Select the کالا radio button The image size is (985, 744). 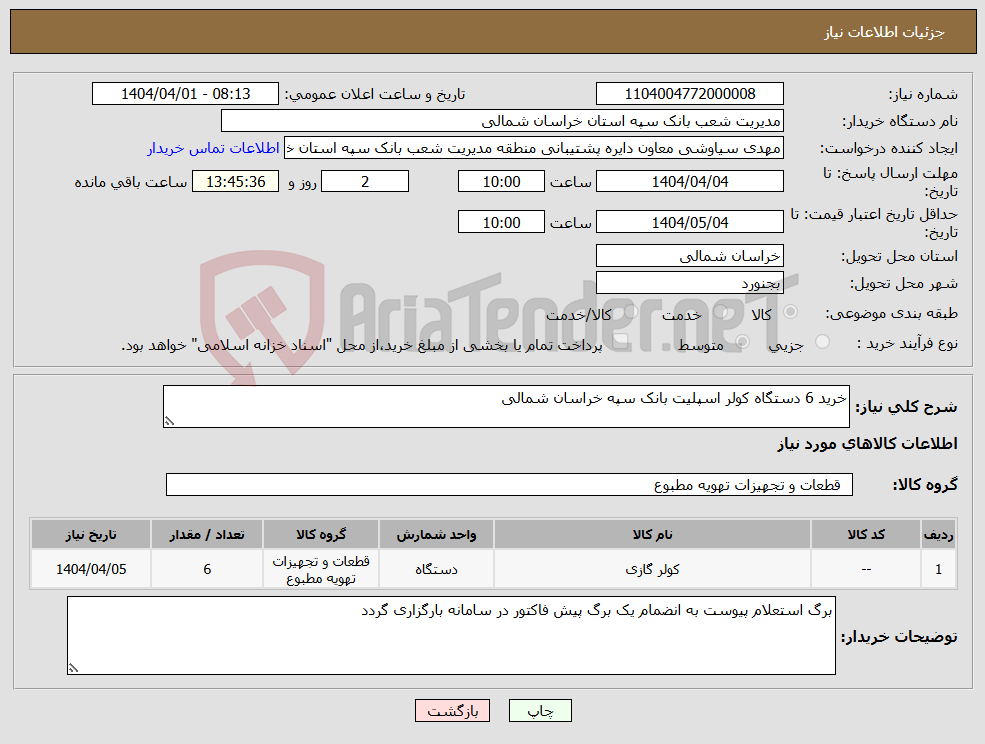pyautogui.click(x=790, y=312)
